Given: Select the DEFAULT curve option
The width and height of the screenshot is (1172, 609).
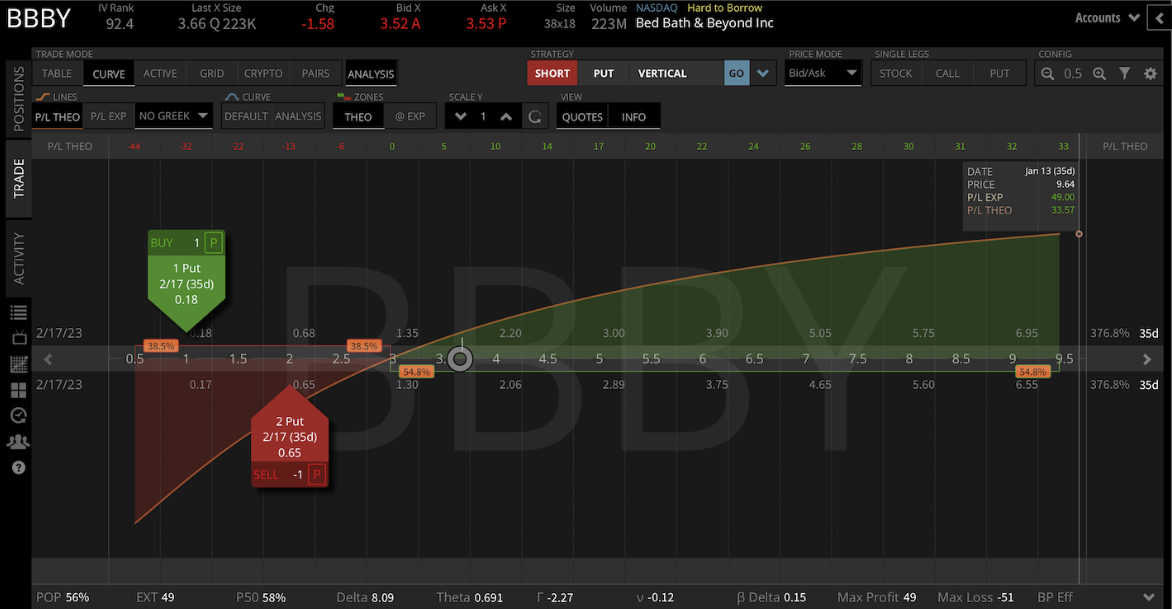Looking at the screenshot, I should click(x=246, y=117).
